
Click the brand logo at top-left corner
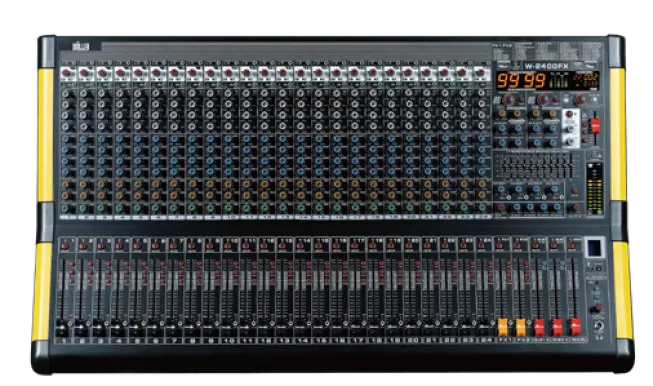(x=80, y=46)
